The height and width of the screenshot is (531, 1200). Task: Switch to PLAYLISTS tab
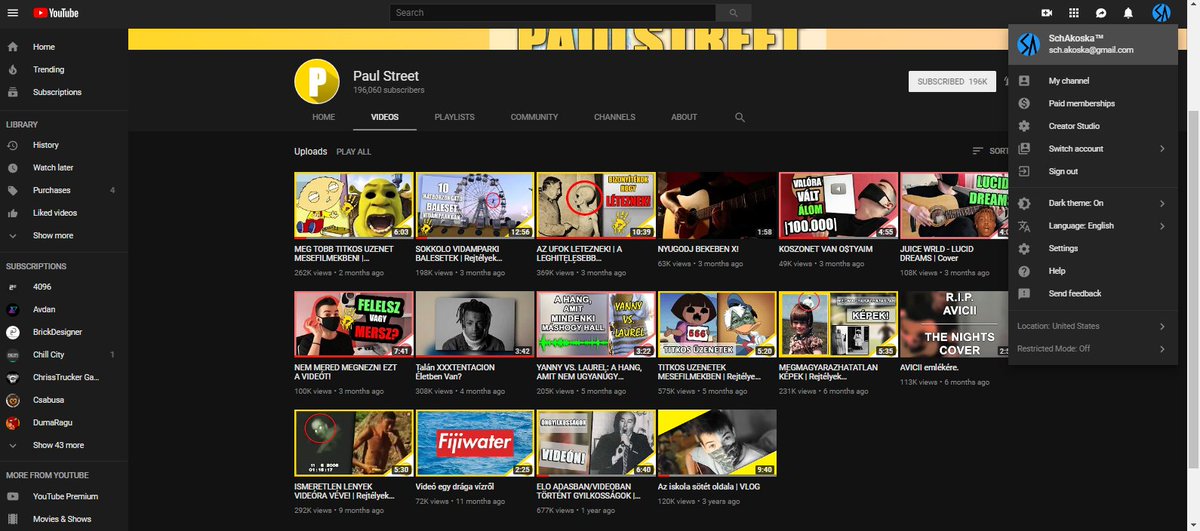pyautogui.click(x=455, y=117)
